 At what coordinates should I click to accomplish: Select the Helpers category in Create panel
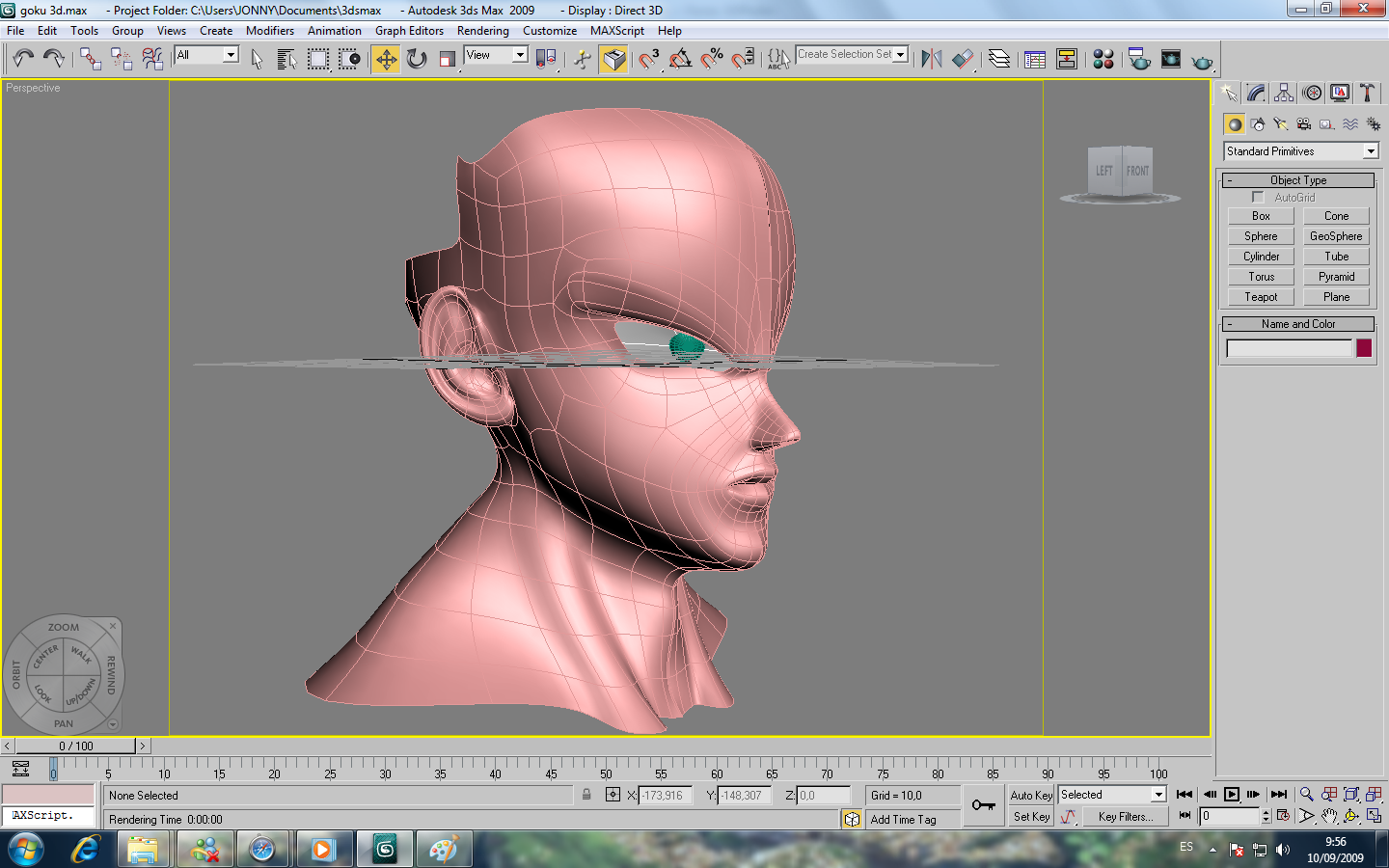(x=1327, y=123)
